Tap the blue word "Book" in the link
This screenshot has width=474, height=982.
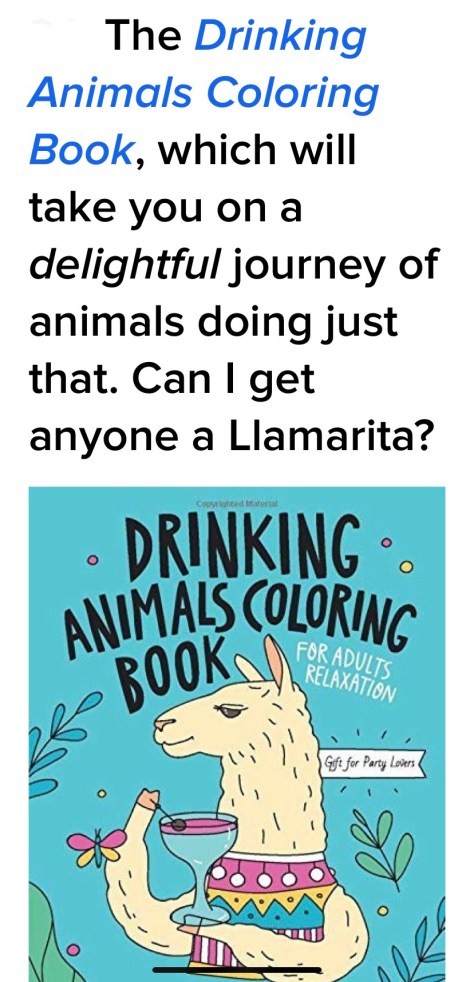[x=81, y=151]
